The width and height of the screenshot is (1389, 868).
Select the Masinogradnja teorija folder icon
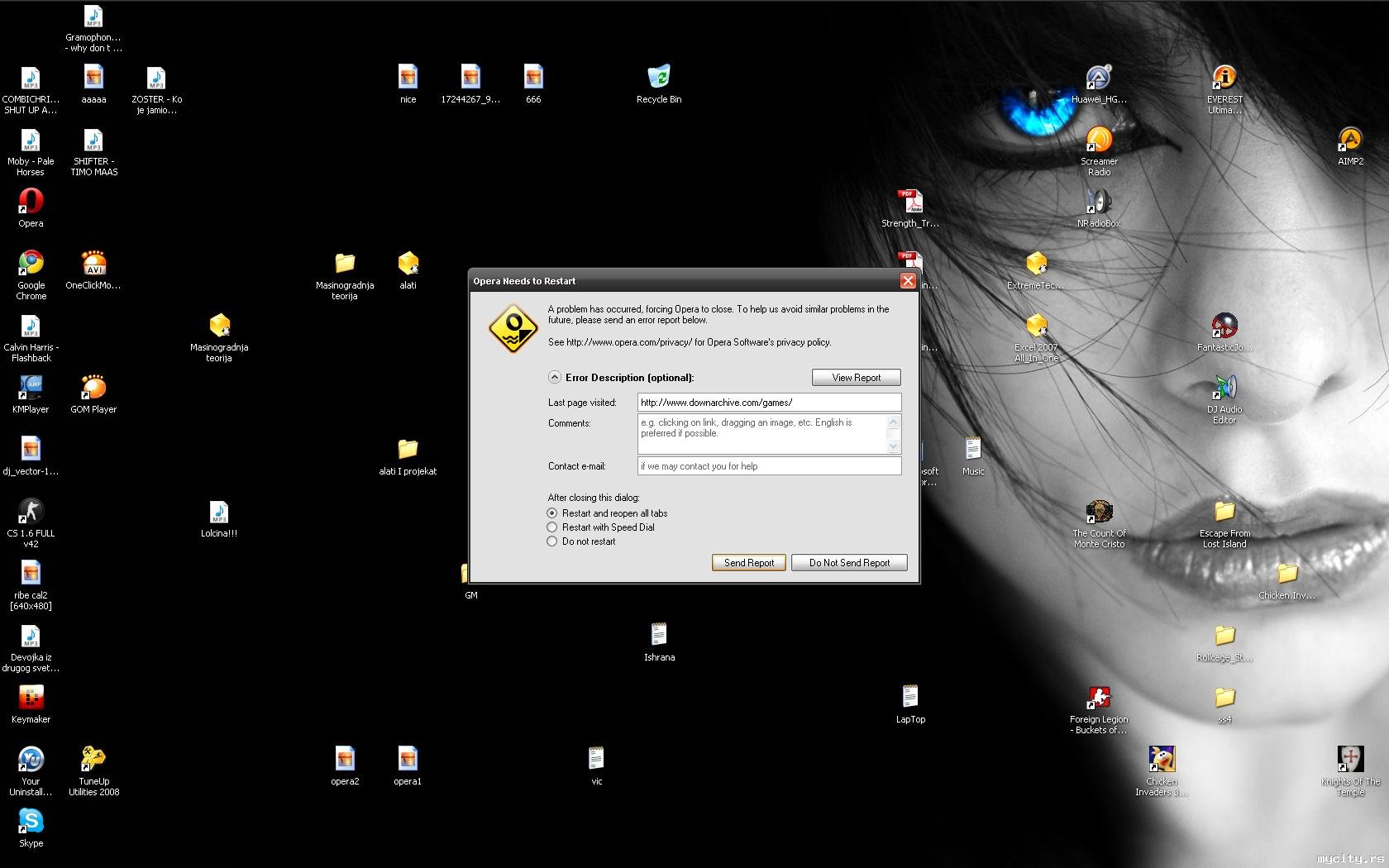click(x=345, y=264)
